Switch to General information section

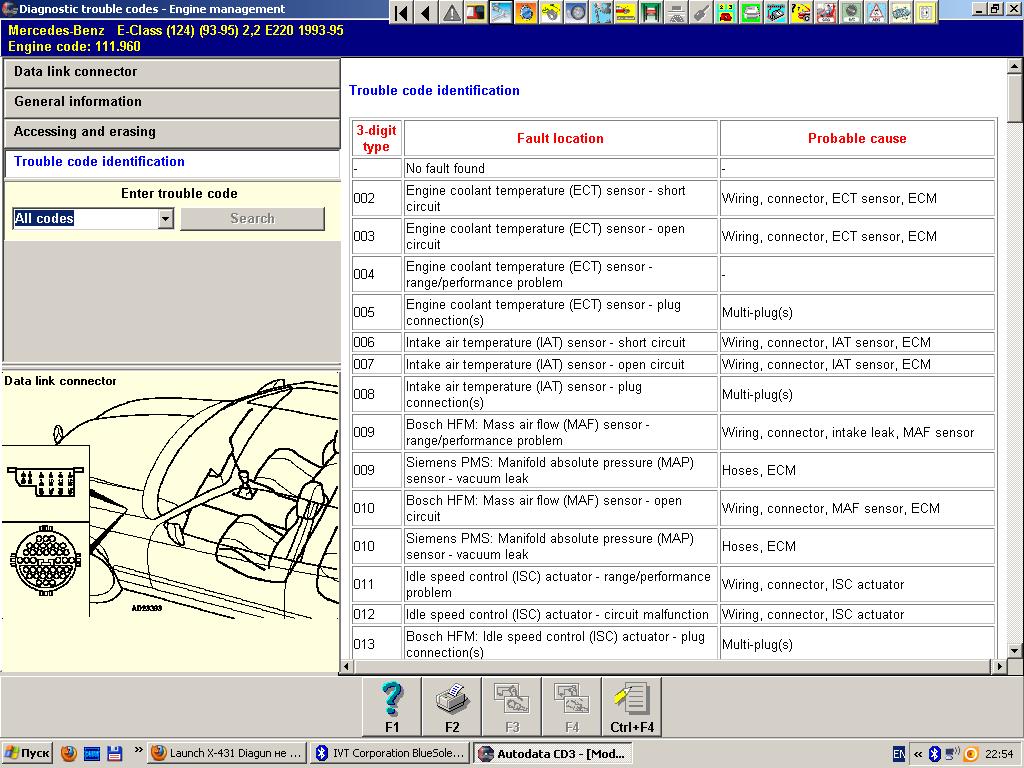172,102
